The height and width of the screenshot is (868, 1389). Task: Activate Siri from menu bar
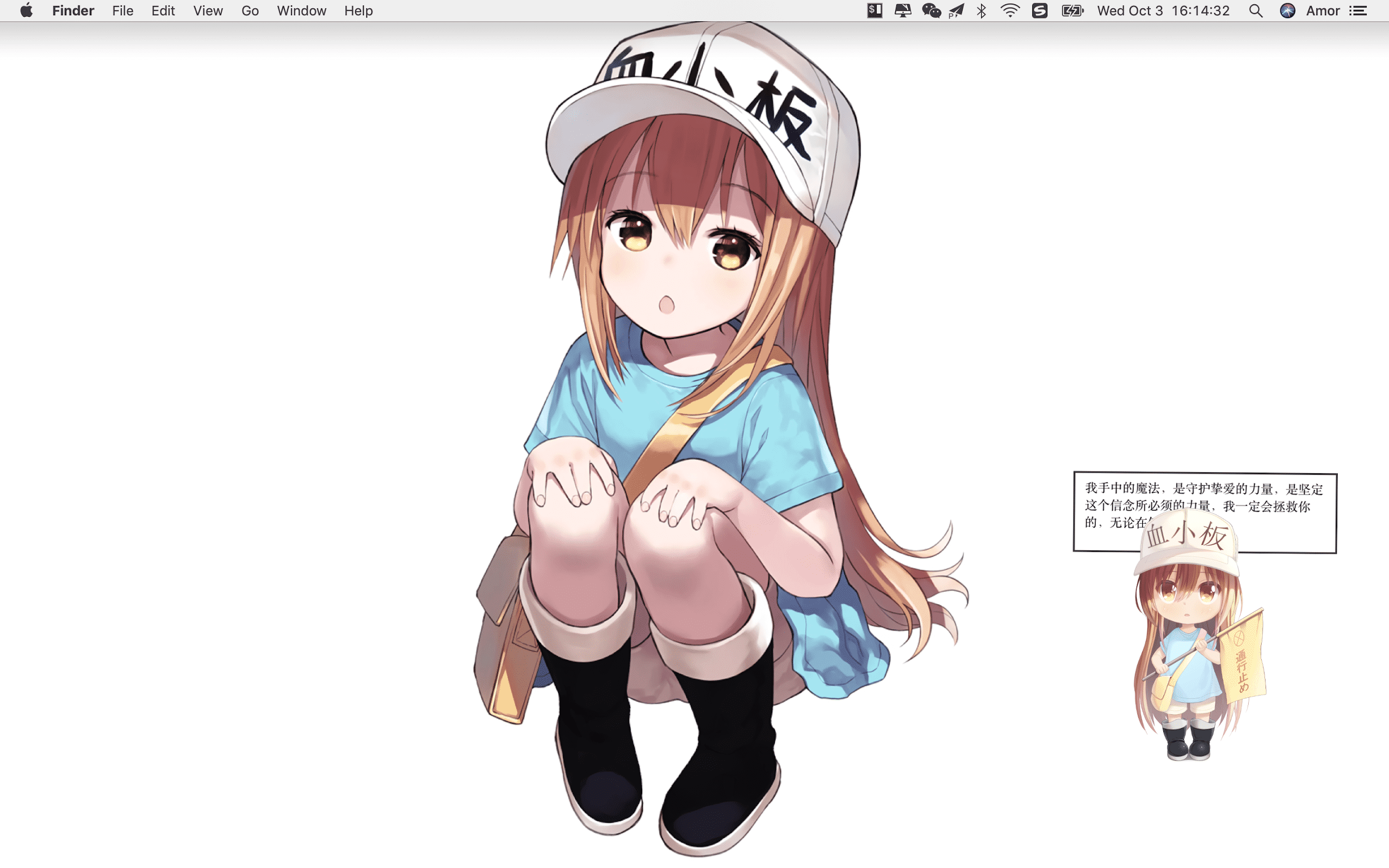pyautogui.click(x=1287, y=10)
